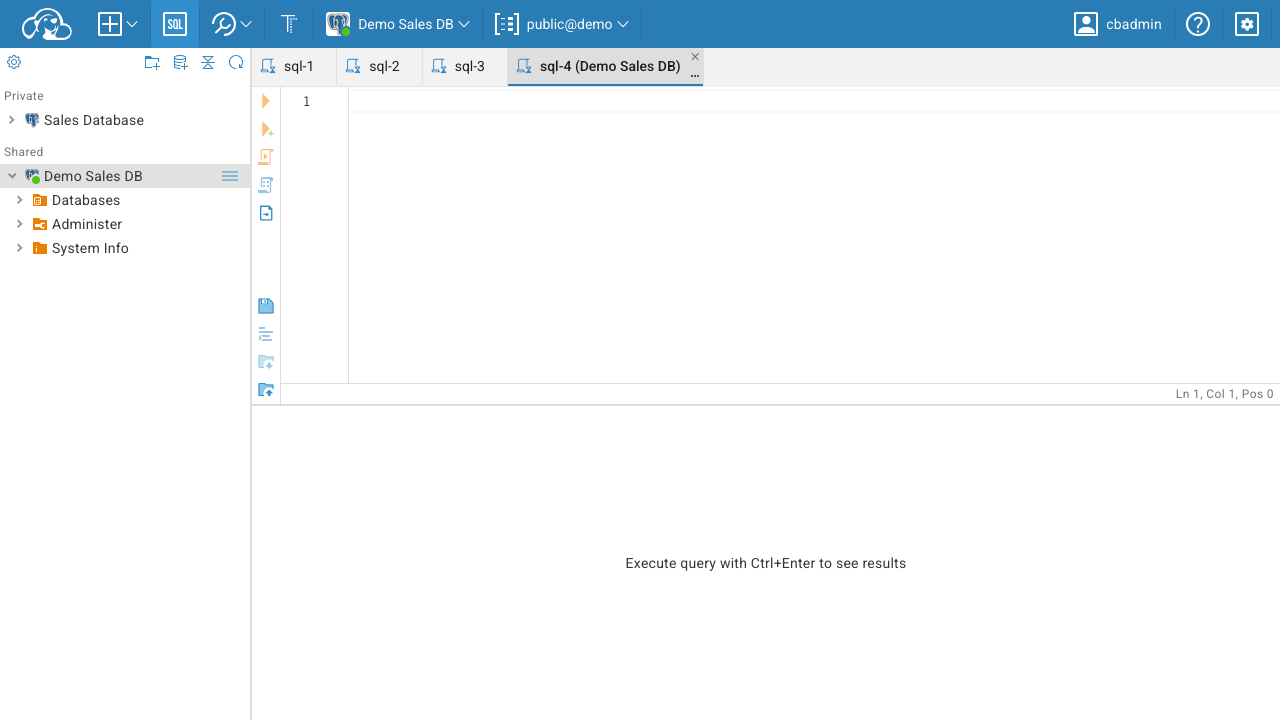The height and width of the screenshot is (720, 1280).
Task: Expand the Administer folder
Action: click(x=20, y=224)
